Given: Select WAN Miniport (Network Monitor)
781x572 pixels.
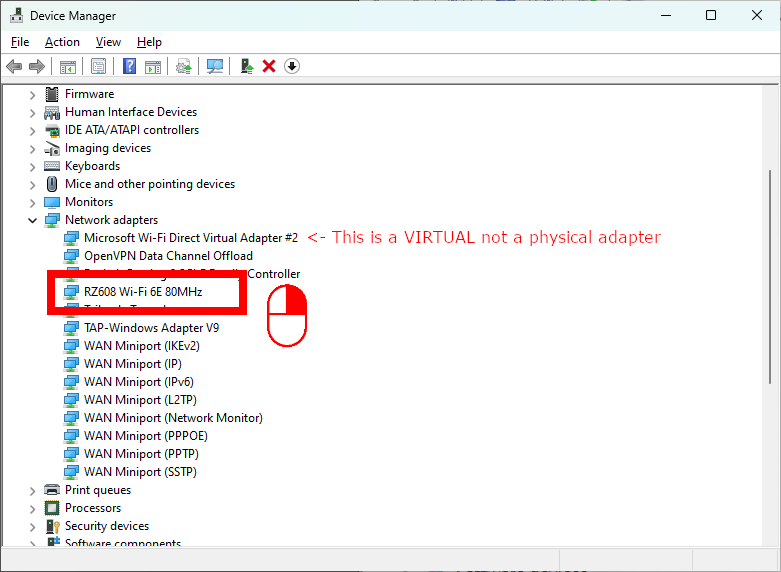Looking at the screenshot, I should (173, 418).
